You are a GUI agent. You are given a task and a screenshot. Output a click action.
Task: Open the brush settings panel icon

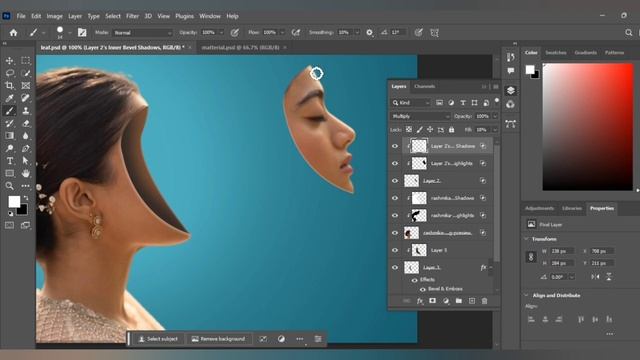(x=82, y=33)
